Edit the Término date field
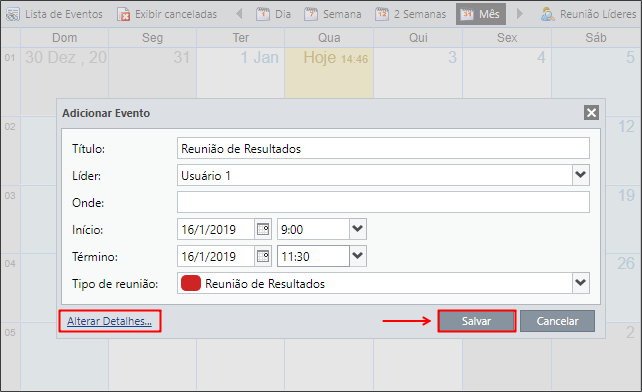The image size is (642, 392). tap(216, 256)
